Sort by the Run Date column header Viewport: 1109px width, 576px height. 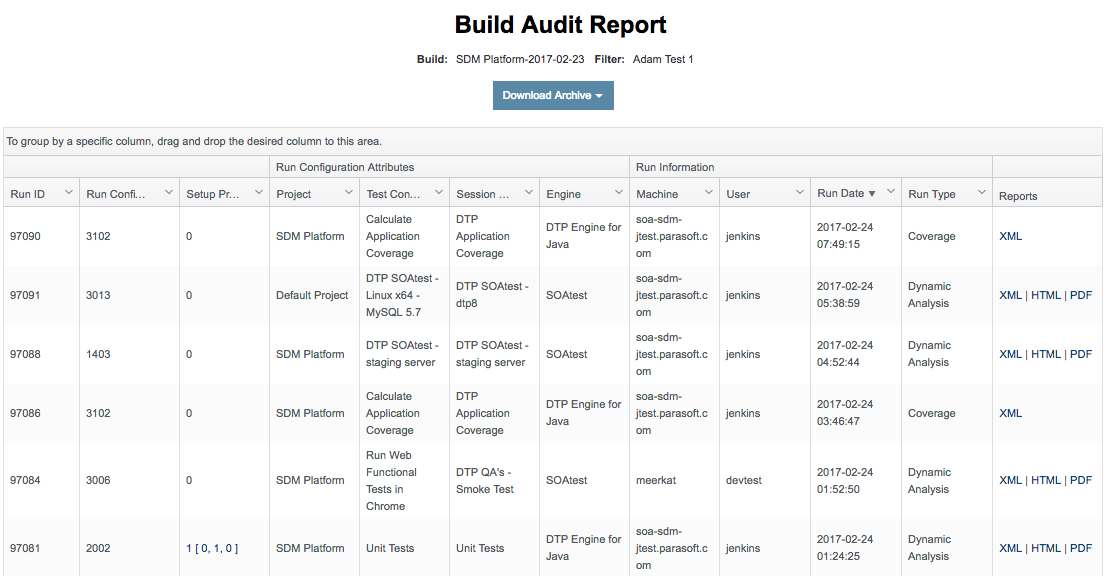point(840,193)
